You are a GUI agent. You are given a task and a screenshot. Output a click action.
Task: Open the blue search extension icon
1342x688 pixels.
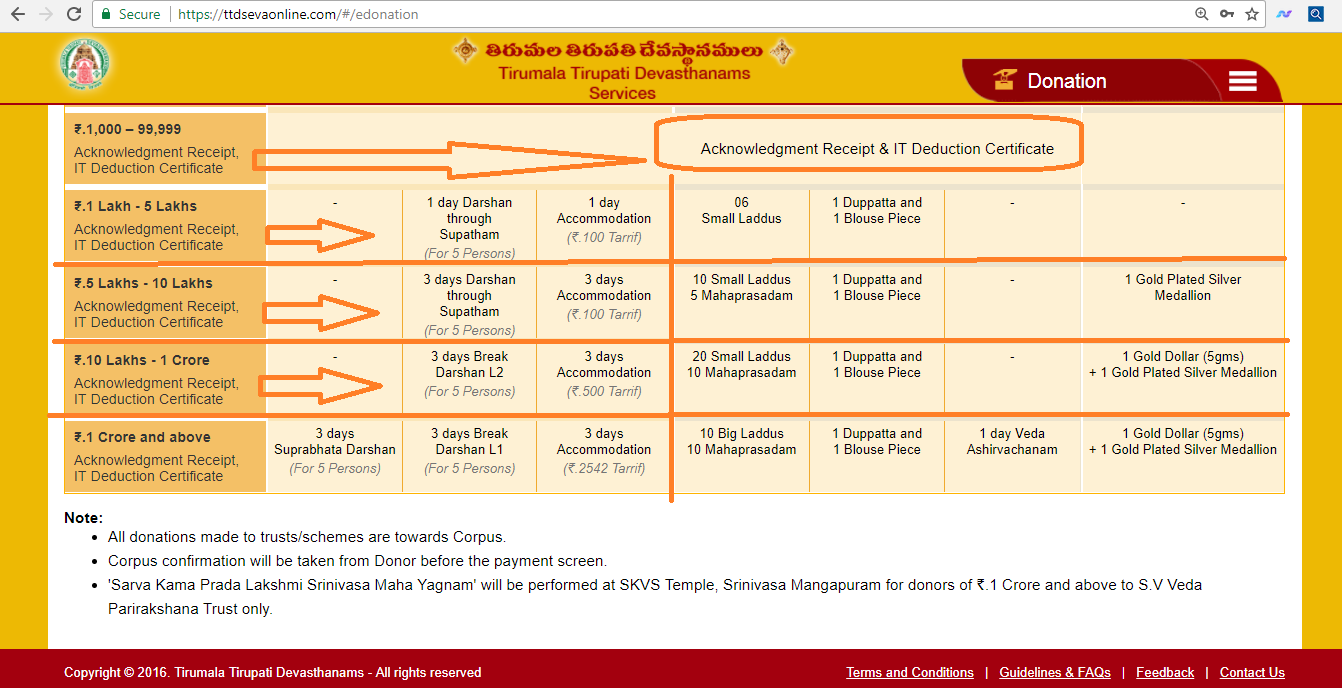[1315, 15]
